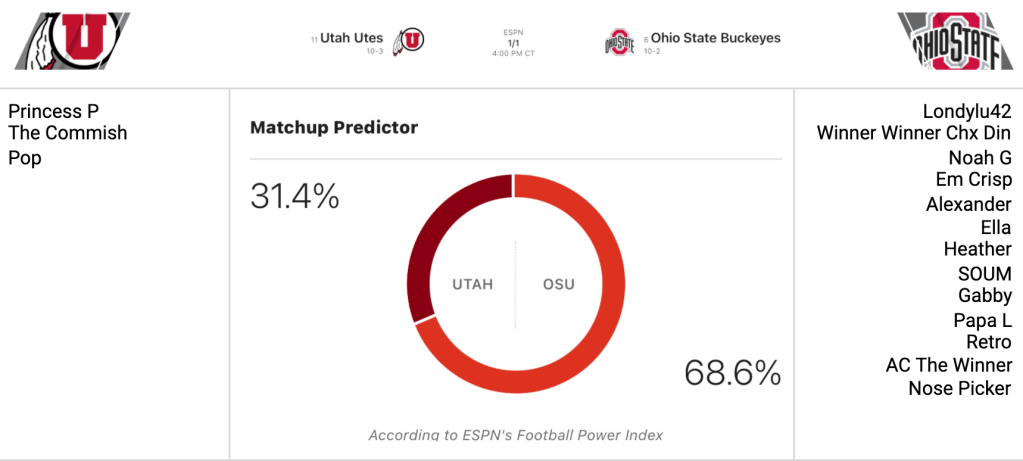The height and width of the screenshot is (461, 1023).
Task: Click the small Utah Utes header logo
Action: (410, 41)
